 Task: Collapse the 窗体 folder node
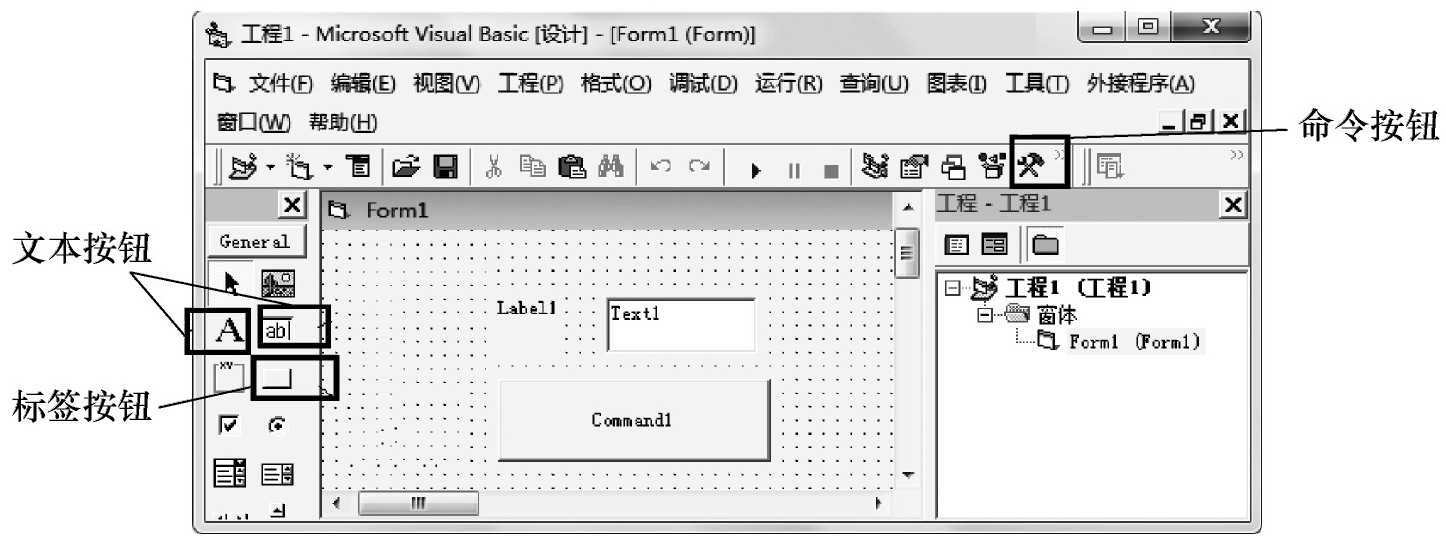[983, 316]
